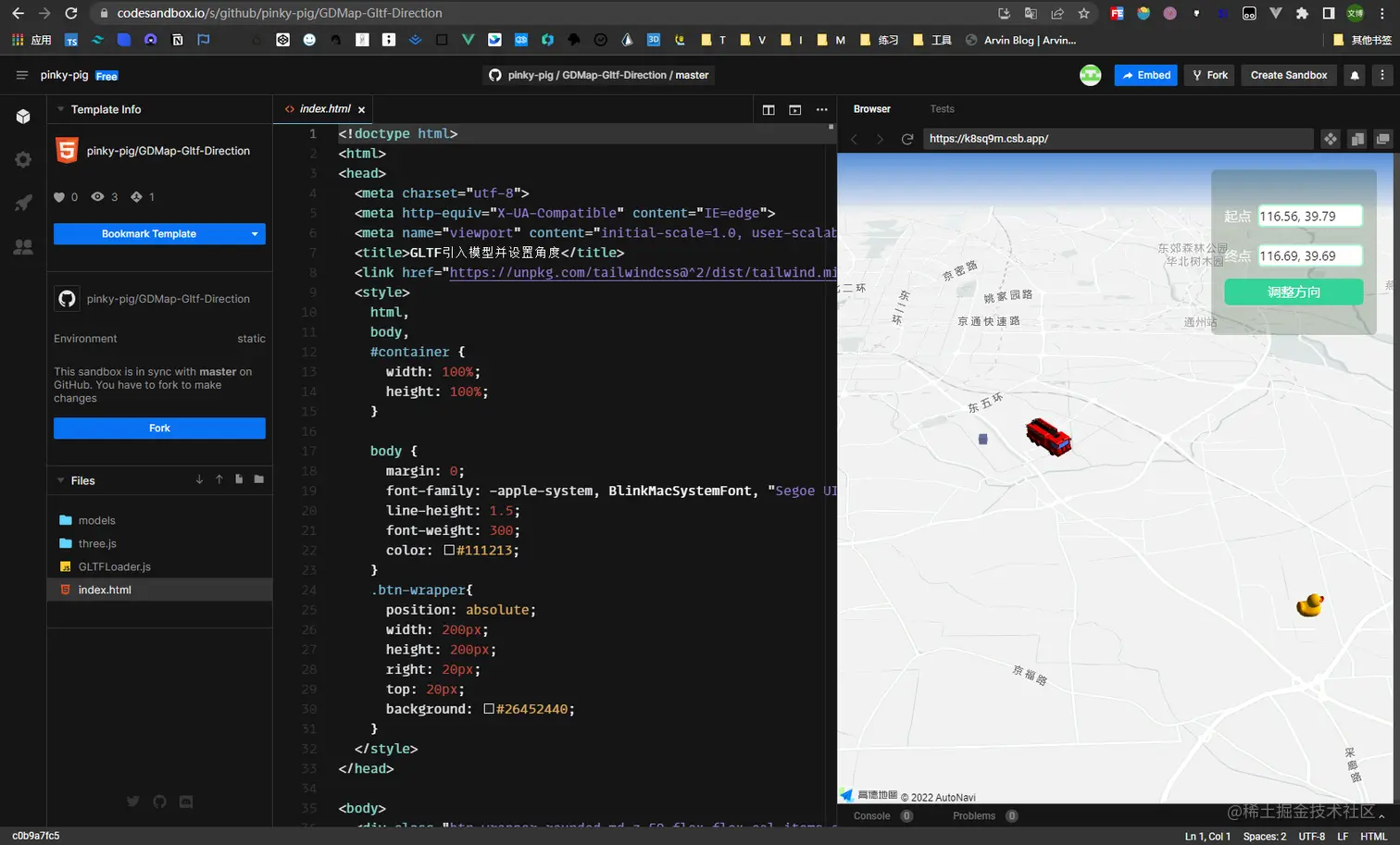
Task: Switch to the Tests tab
Action: pos(942,108)
